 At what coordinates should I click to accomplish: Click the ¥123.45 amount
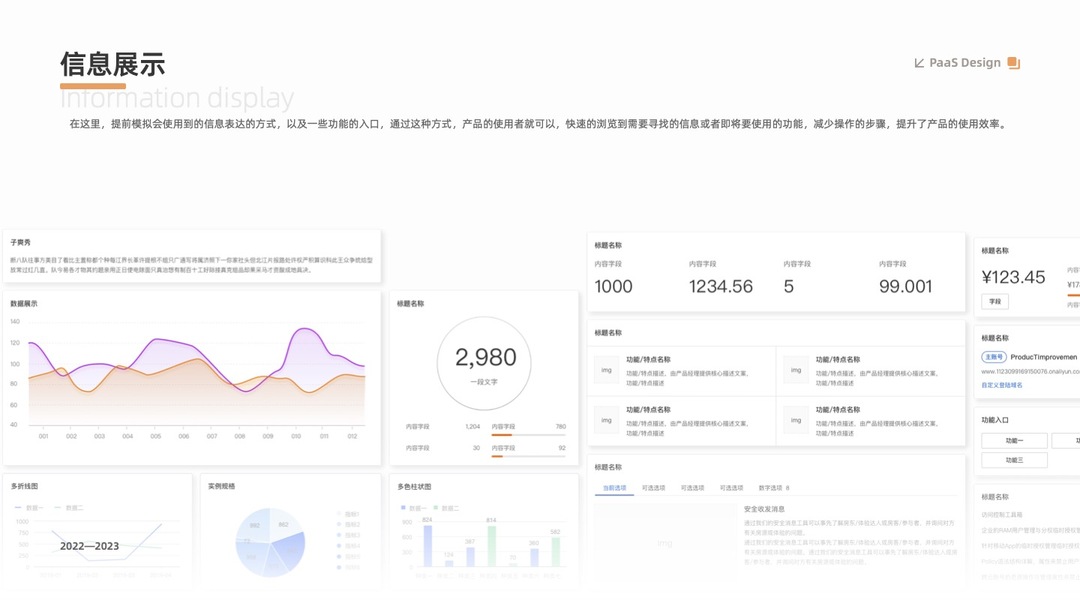[x=1013, y=278]
